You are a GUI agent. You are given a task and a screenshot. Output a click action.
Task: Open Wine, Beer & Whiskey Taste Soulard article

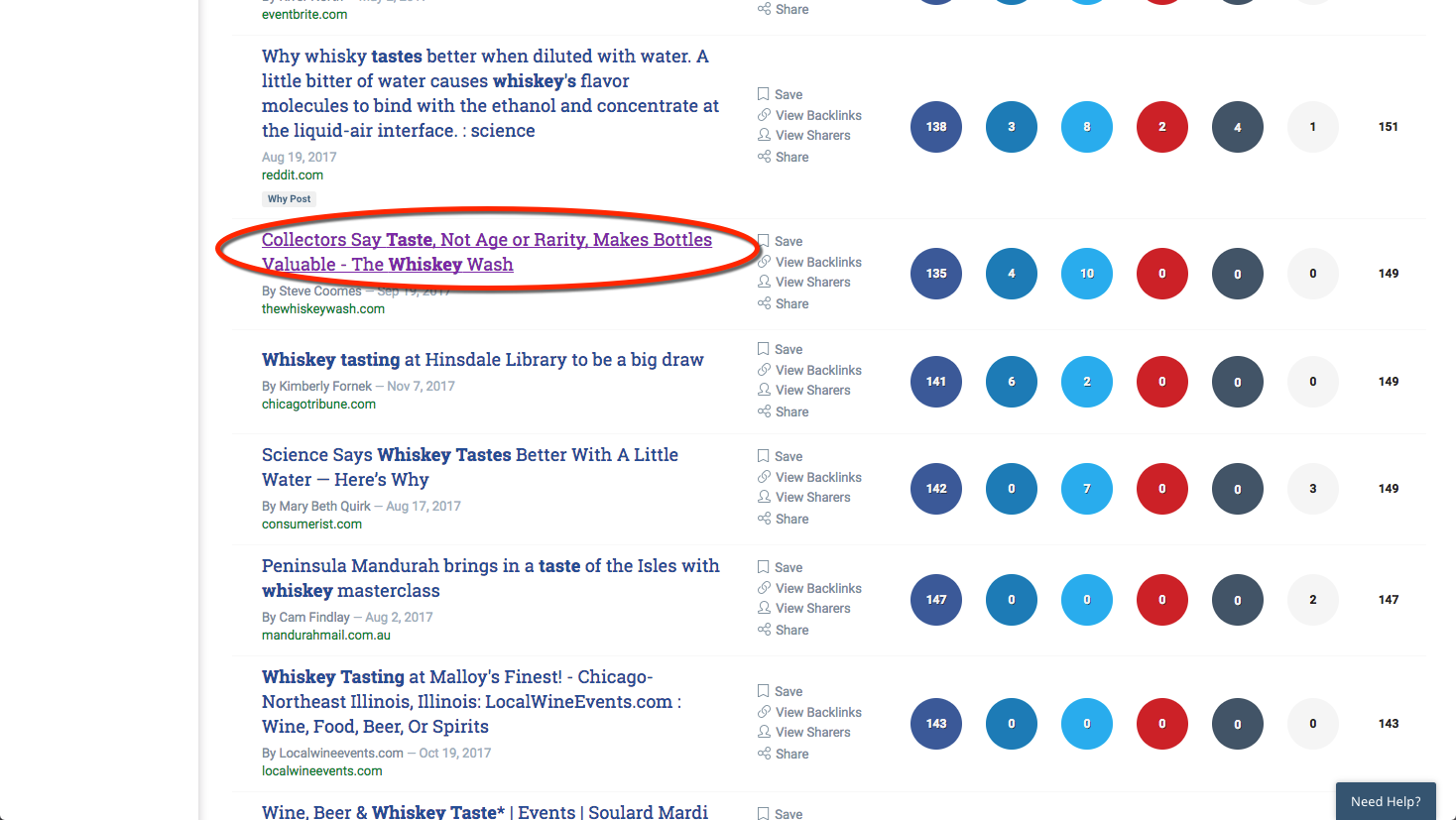coord(485,811)
